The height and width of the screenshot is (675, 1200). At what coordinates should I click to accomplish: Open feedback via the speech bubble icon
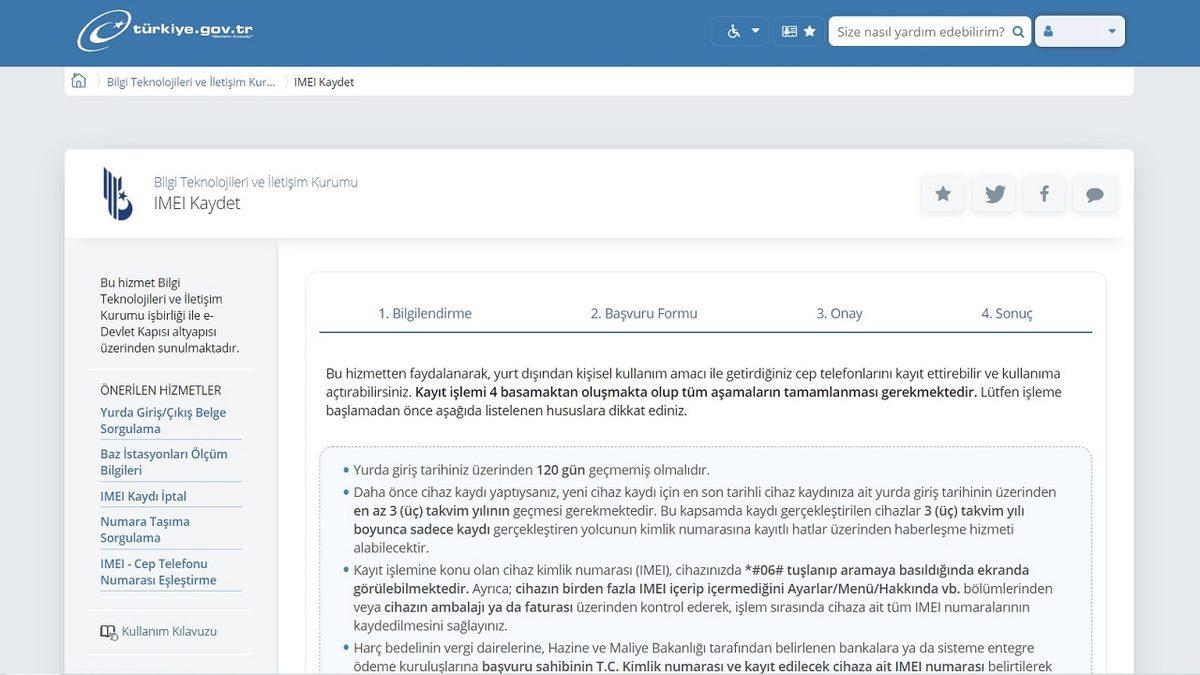[1094, 193]
